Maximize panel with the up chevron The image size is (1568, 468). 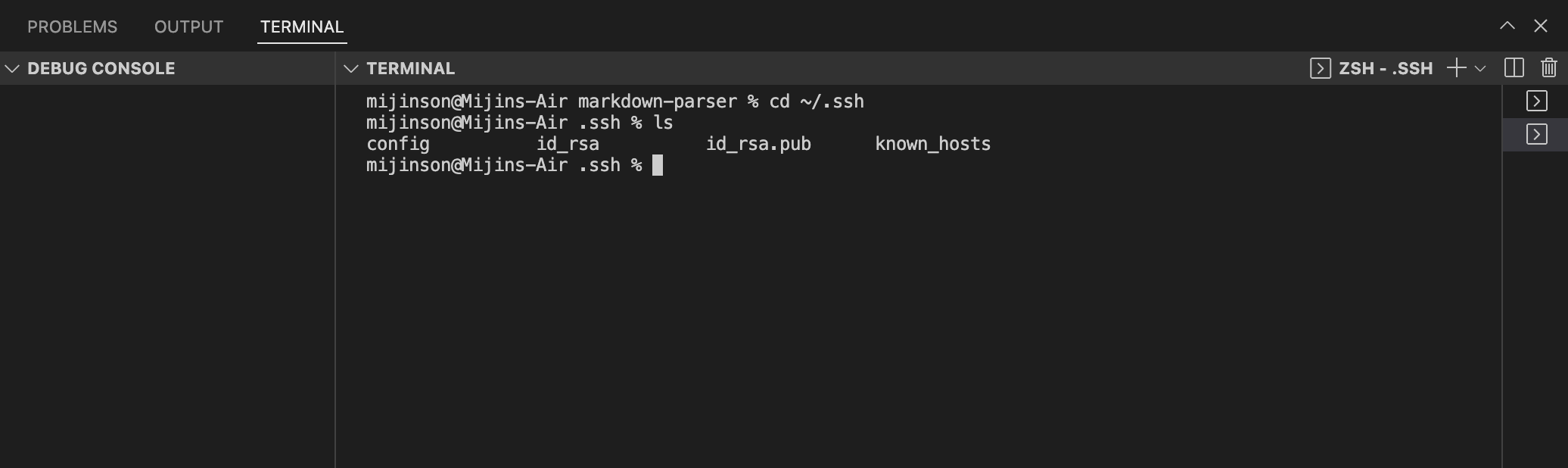click(x=1507, y=26)
